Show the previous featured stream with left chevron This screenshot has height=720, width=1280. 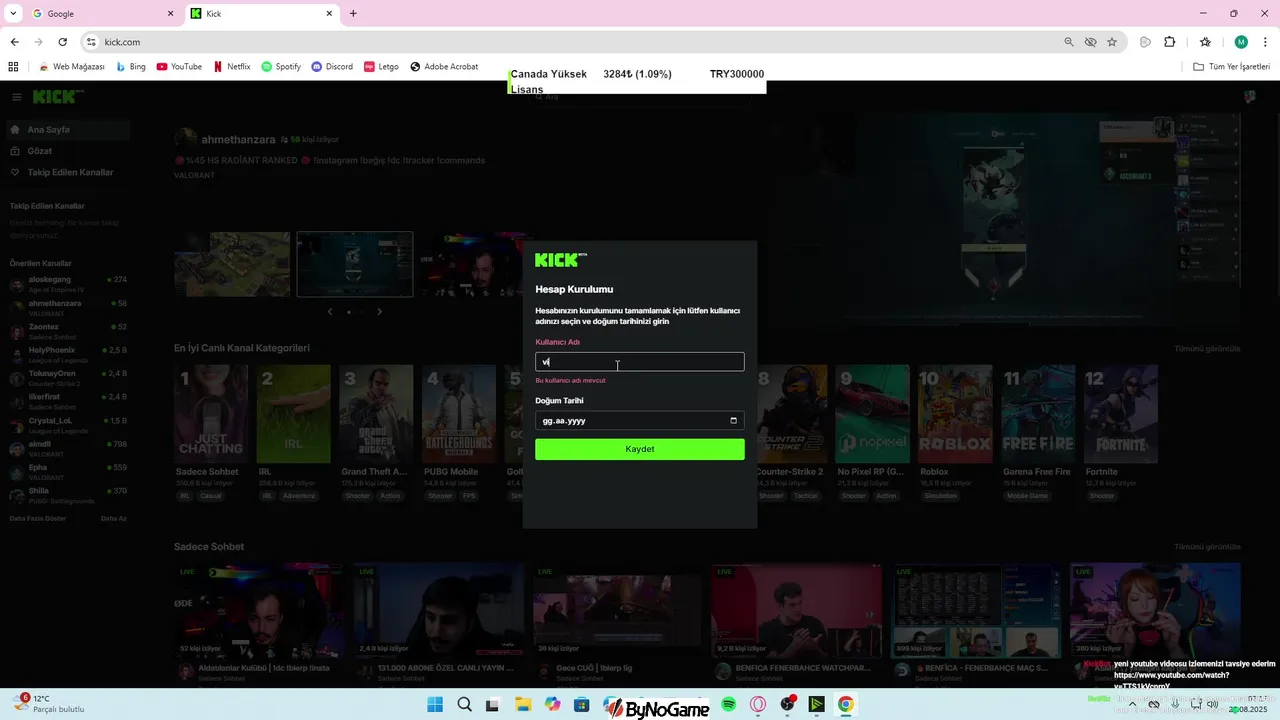click(x=331, y=312)
